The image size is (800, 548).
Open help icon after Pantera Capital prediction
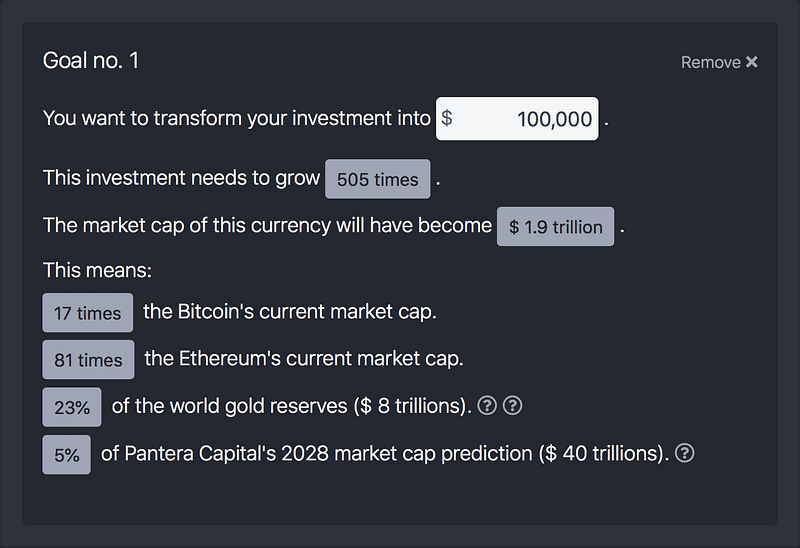684,453
